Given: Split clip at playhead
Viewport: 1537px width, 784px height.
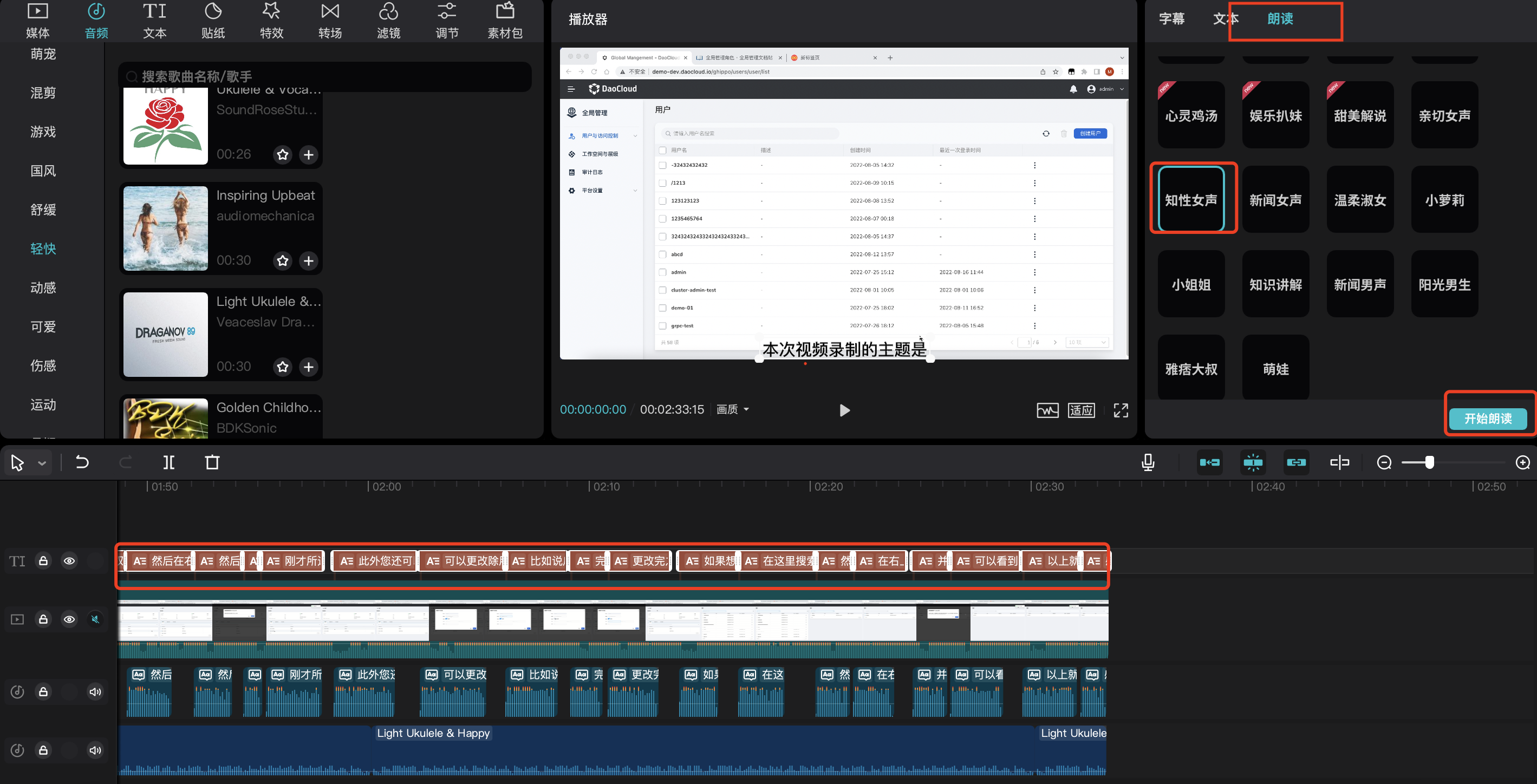Looking at the screenshot, I should tap(169, 462).
